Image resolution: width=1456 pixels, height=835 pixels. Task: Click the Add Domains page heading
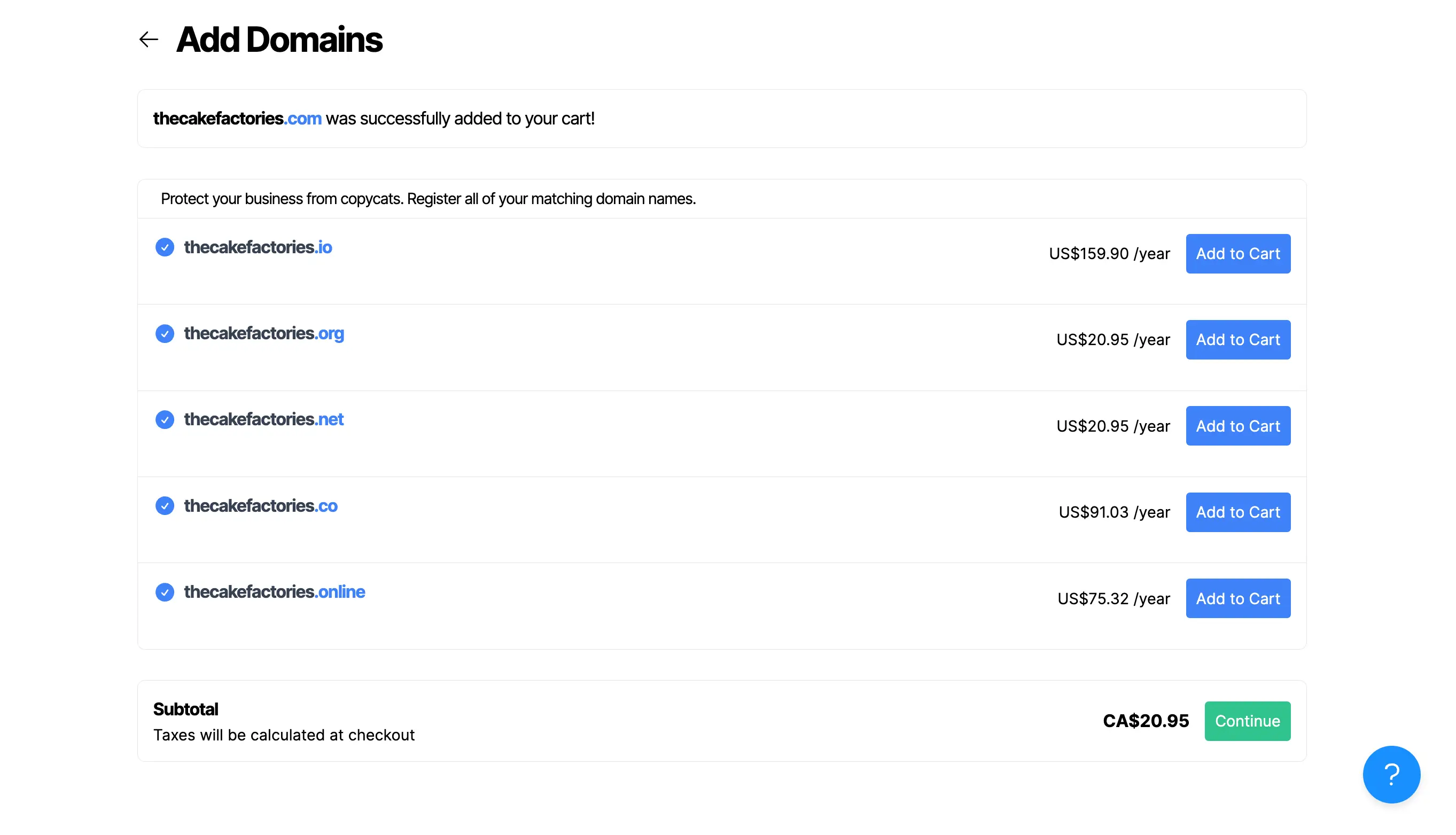click(x=279, y=39)
